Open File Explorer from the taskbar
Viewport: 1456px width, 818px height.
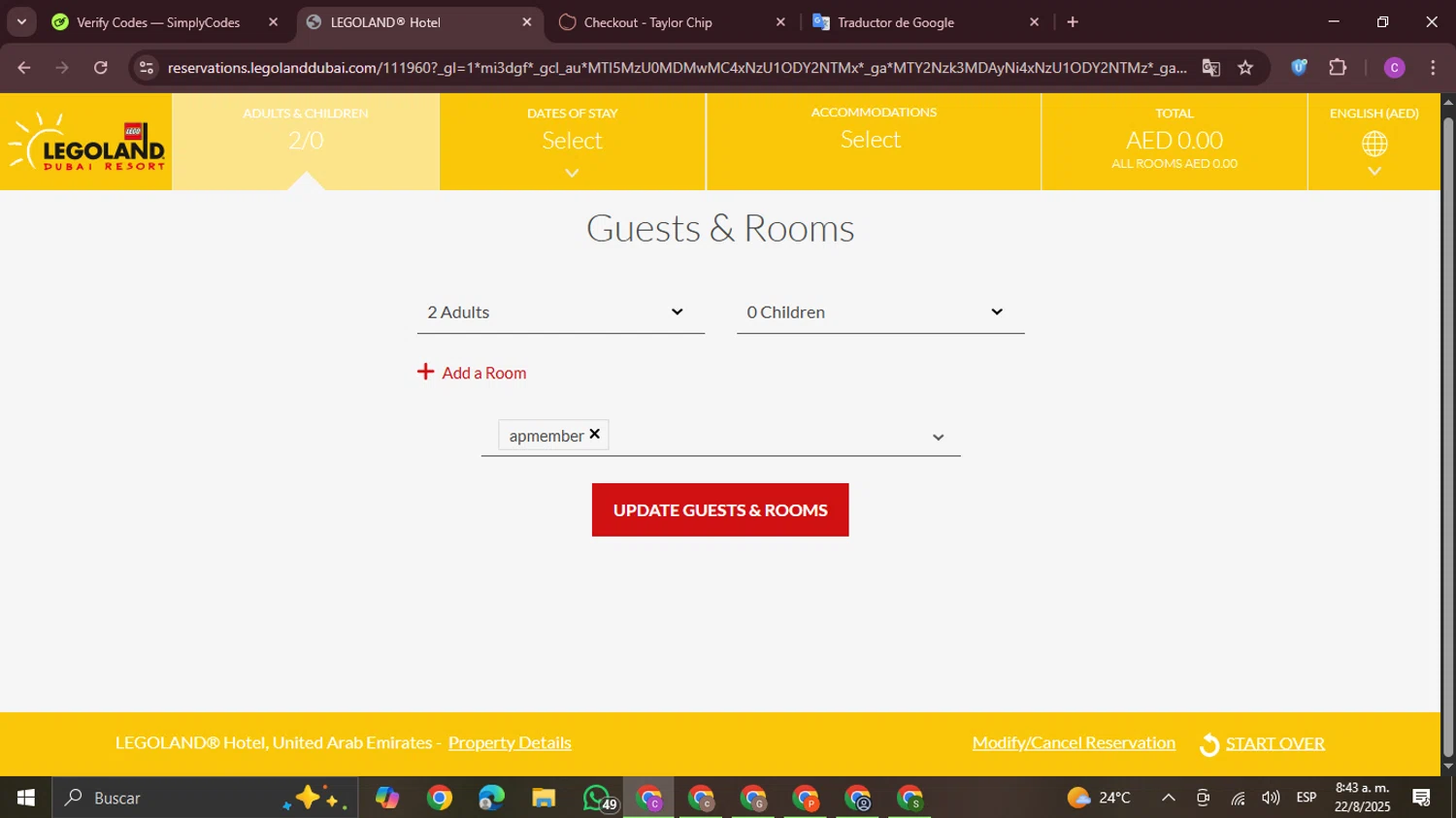click(x=544, y=798)
